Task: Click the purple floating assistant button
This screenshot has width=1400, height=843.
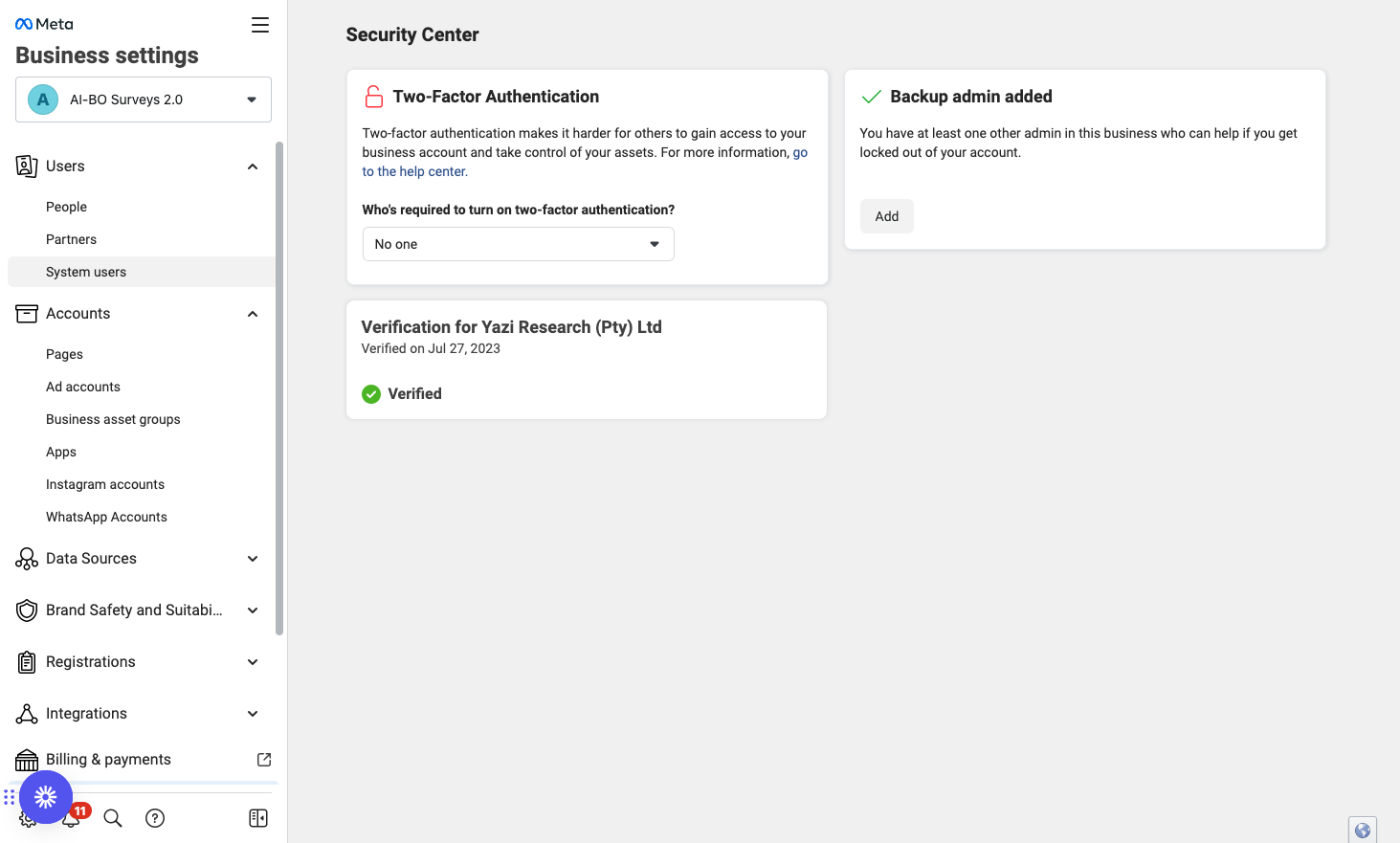Action: tap(46, 797)
